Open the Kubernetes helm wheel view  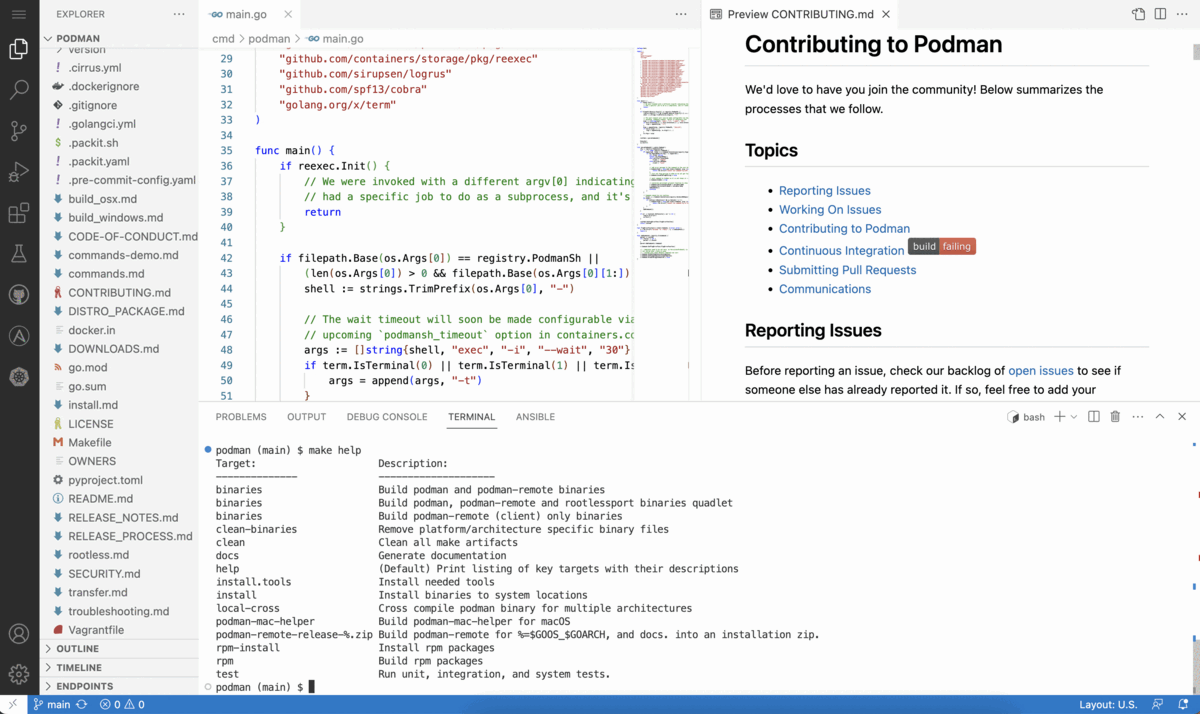[x=19, y=377]
